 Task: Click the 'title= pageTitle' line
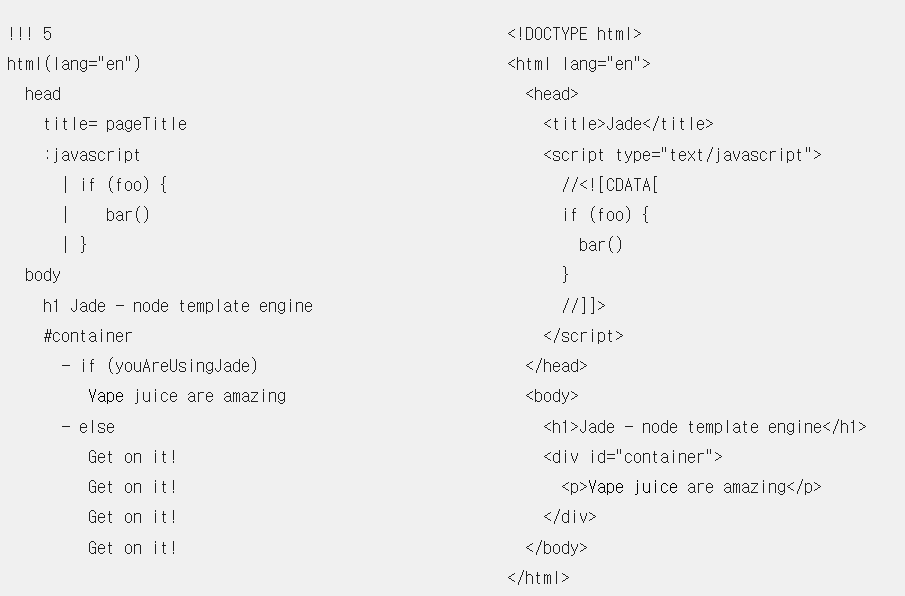[115, 124]
